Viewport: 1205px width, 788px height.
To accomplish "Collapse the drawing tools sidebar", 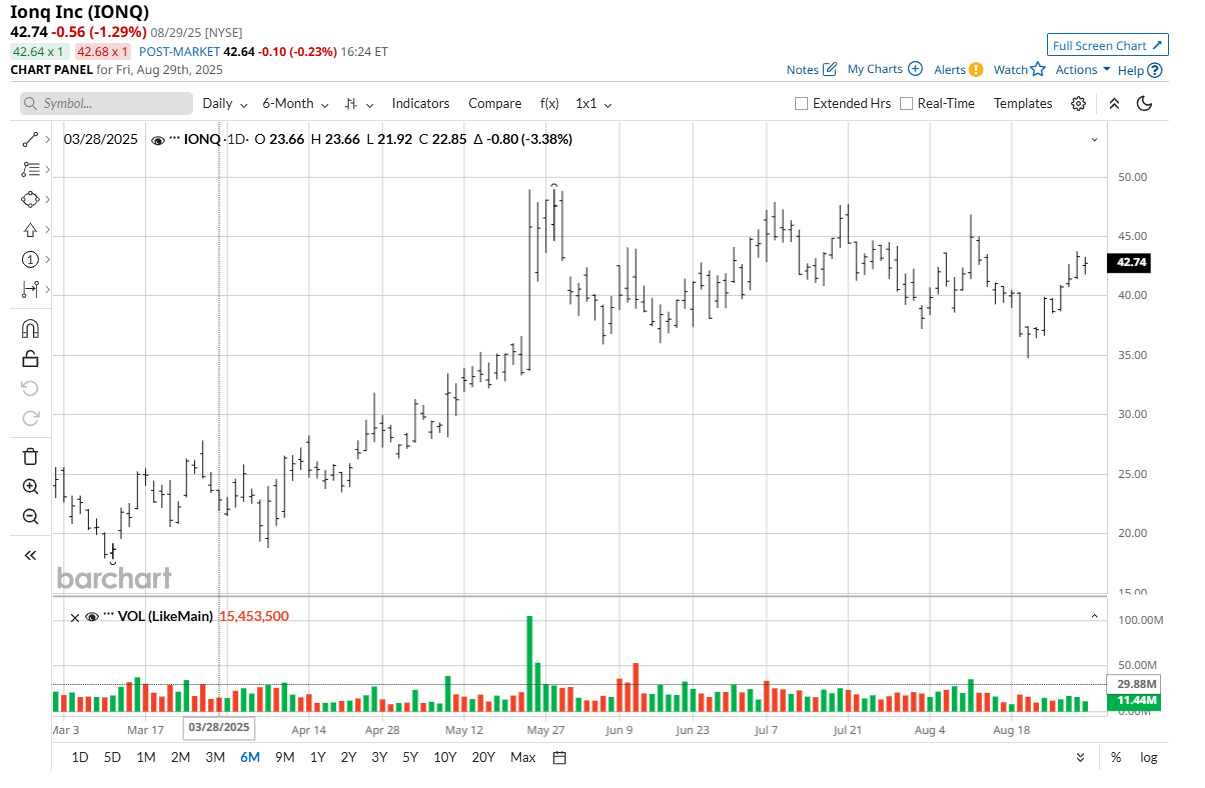I will coord(30,555).
